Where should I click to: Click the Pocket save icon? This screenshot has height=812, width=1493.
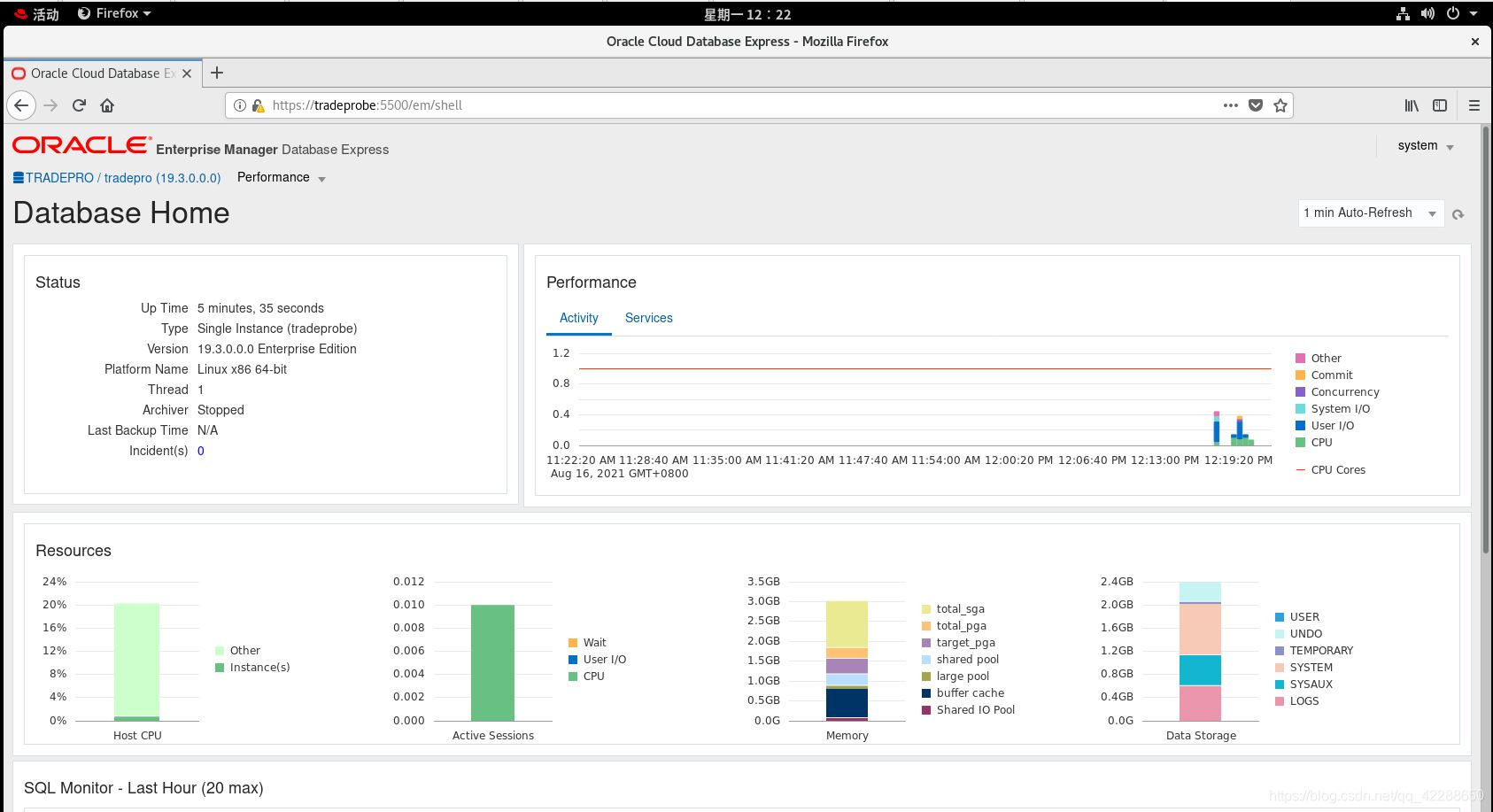(x=1256, y=105)
